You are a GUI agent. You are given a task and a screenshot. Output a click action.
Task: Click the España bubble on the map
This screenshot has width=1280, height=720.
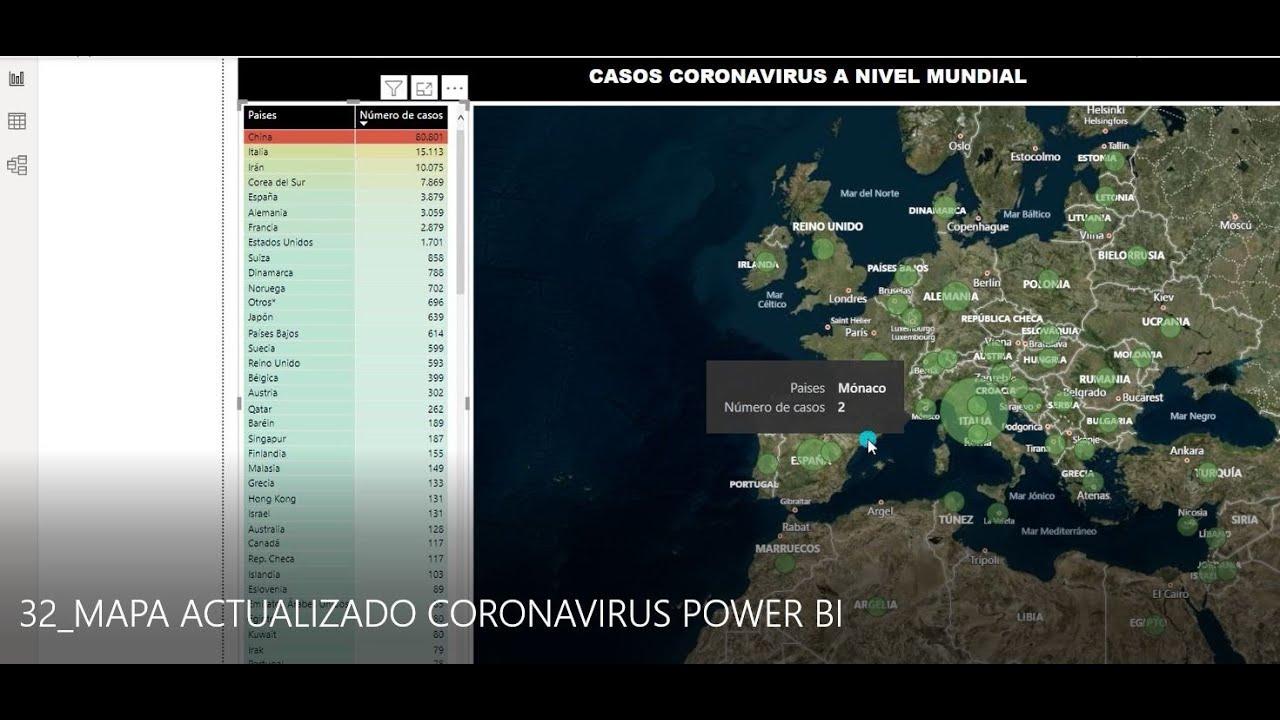pos(811,455)
